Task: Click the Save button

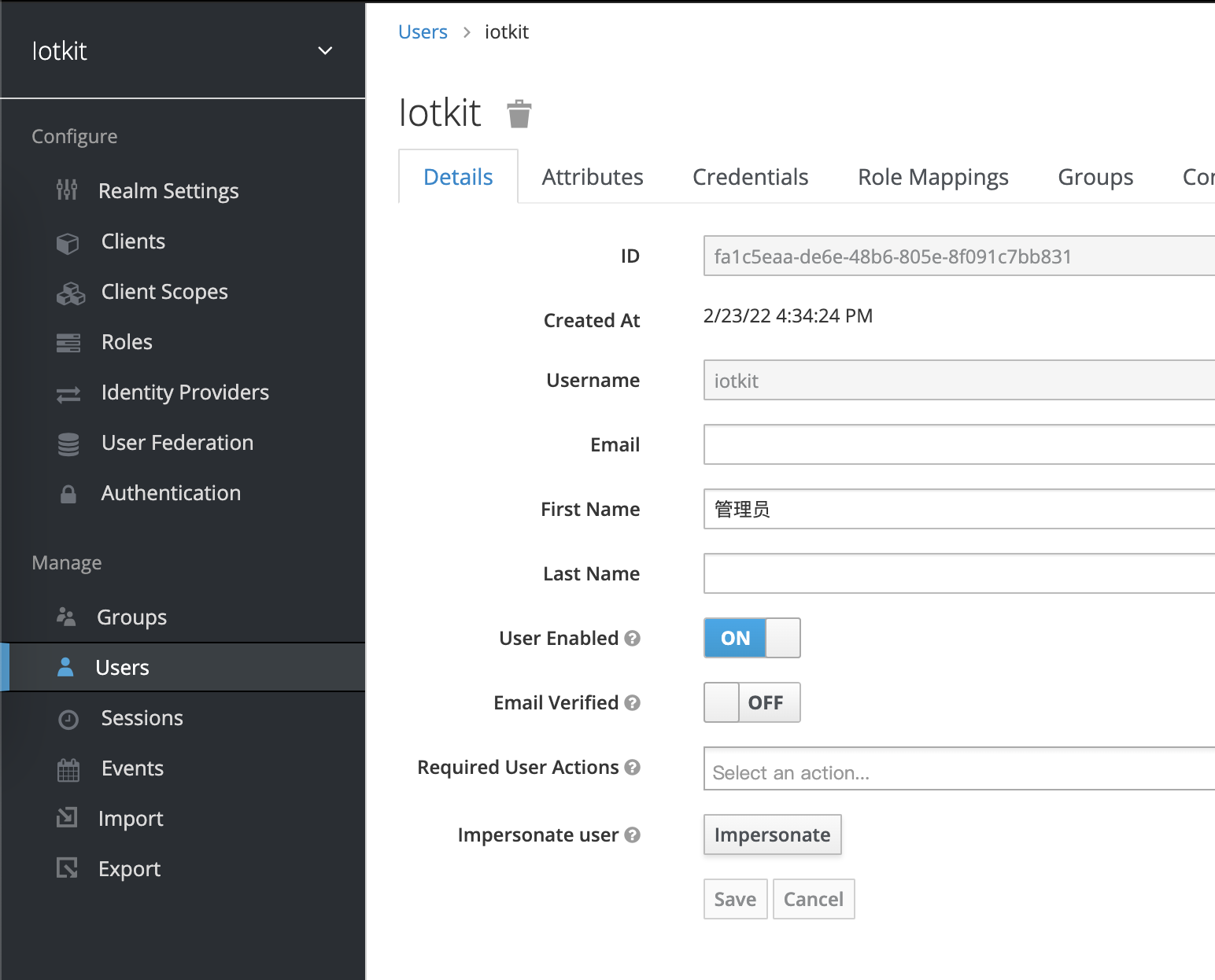Action: [735, 899]
